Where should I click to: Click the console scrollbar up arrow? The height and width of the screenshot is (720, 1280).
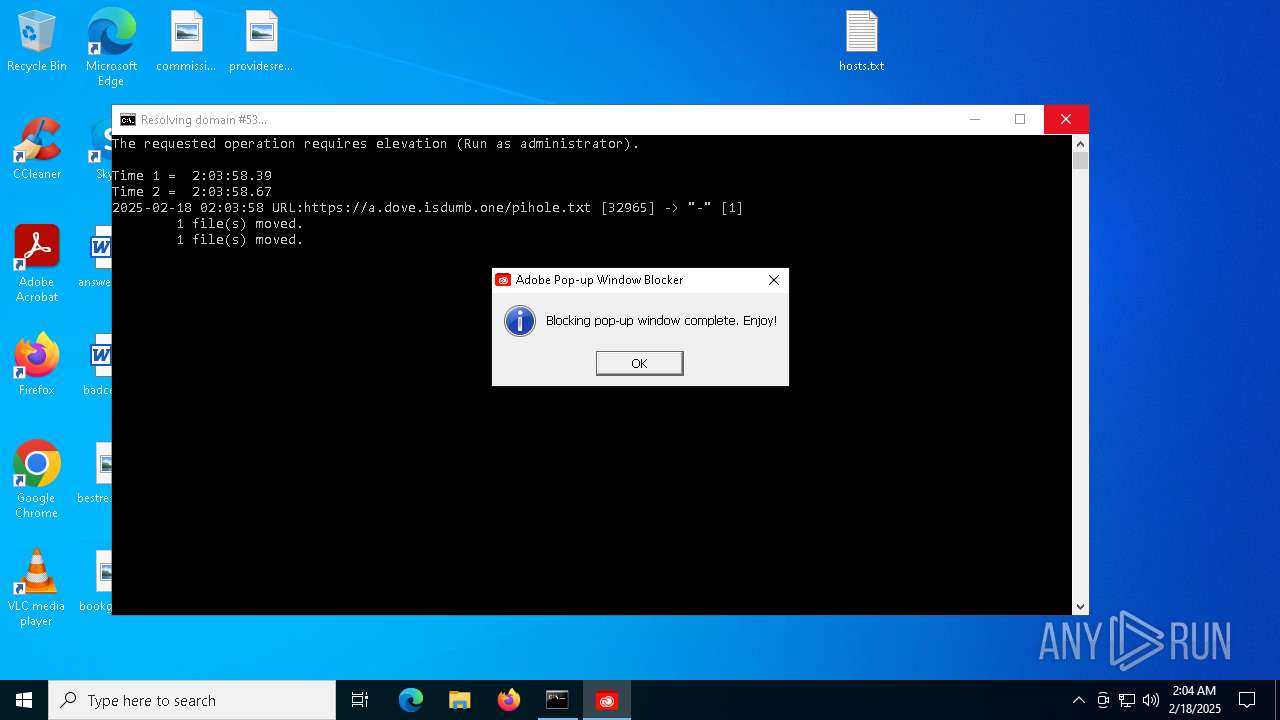click(1080, 143)
